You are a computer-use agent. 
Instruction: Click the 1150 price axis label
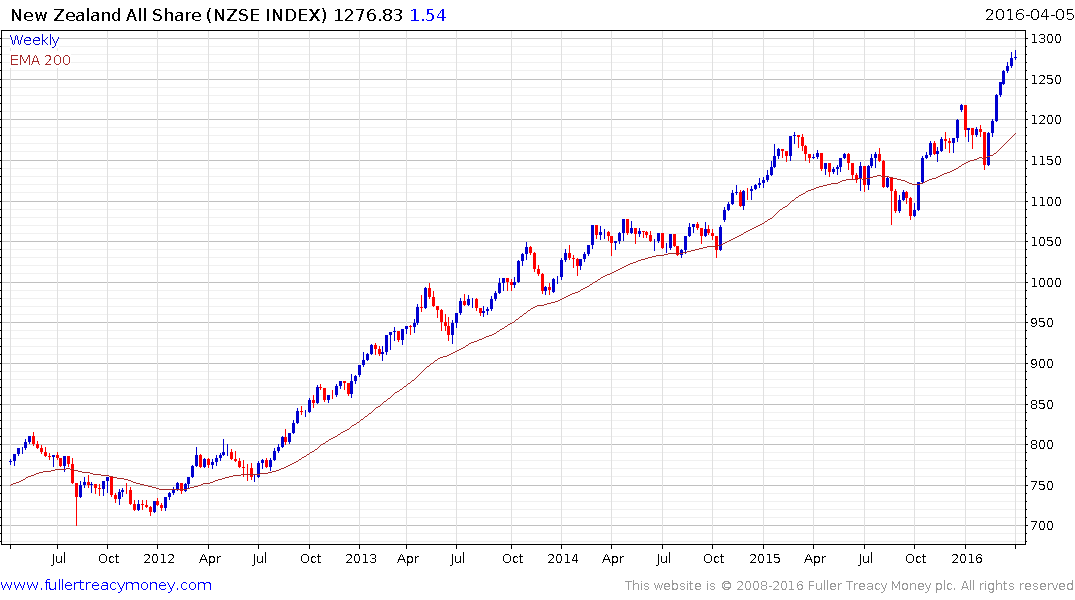point(1046,161)
